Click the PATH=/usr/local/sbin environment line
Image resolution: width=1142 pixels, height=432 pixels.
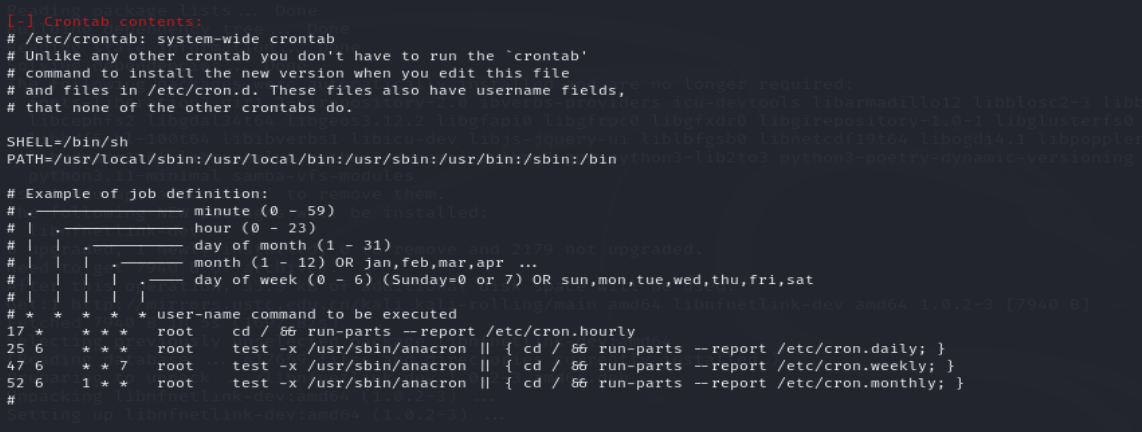point(311,159)
